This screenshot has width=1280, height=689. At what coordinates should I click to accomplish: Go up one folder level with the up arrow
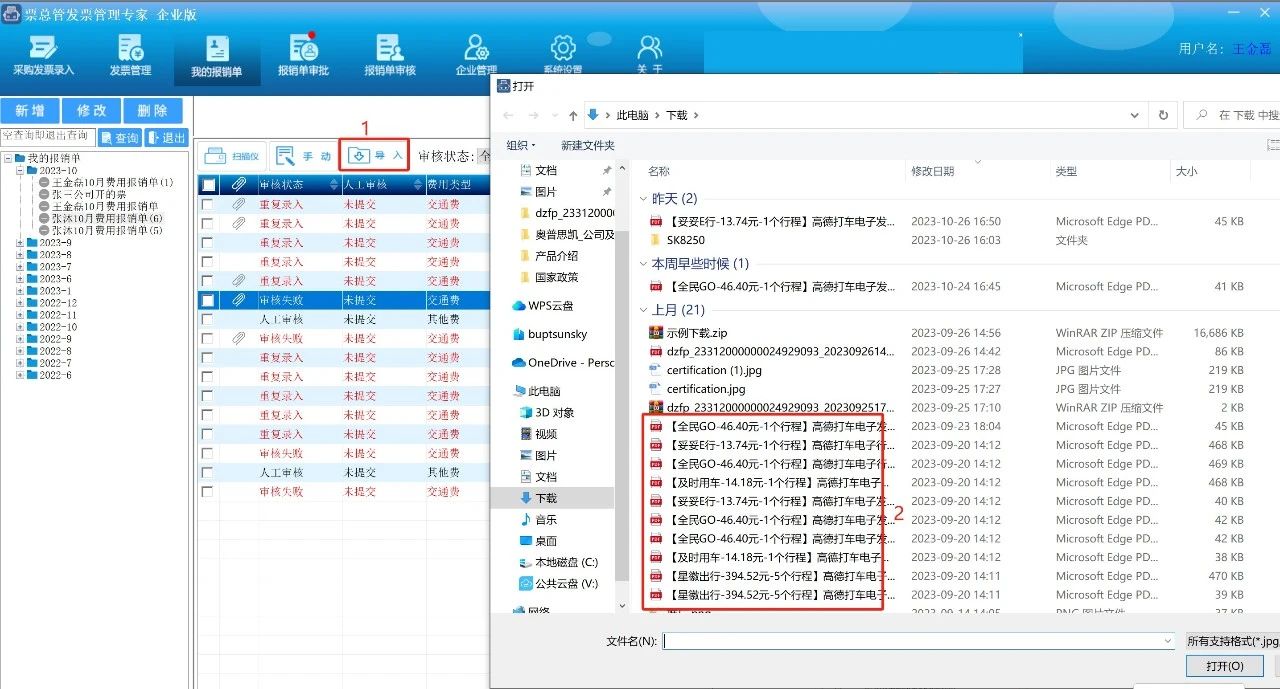[572, 115]
